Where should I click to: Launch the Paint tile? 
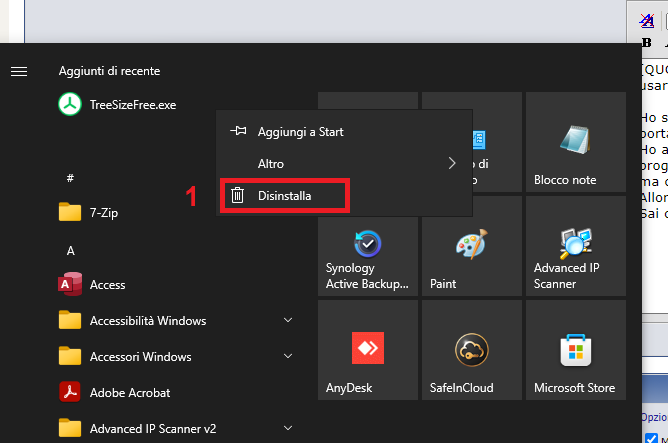point(472,246)
